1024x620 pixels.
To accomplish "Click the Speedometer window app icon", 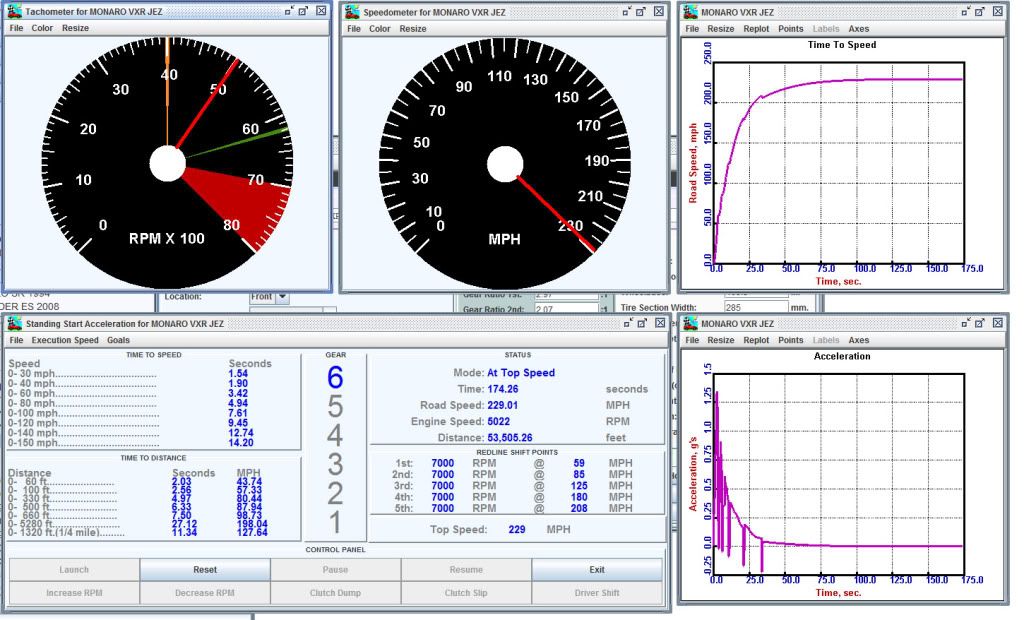I will coord(352,12).
